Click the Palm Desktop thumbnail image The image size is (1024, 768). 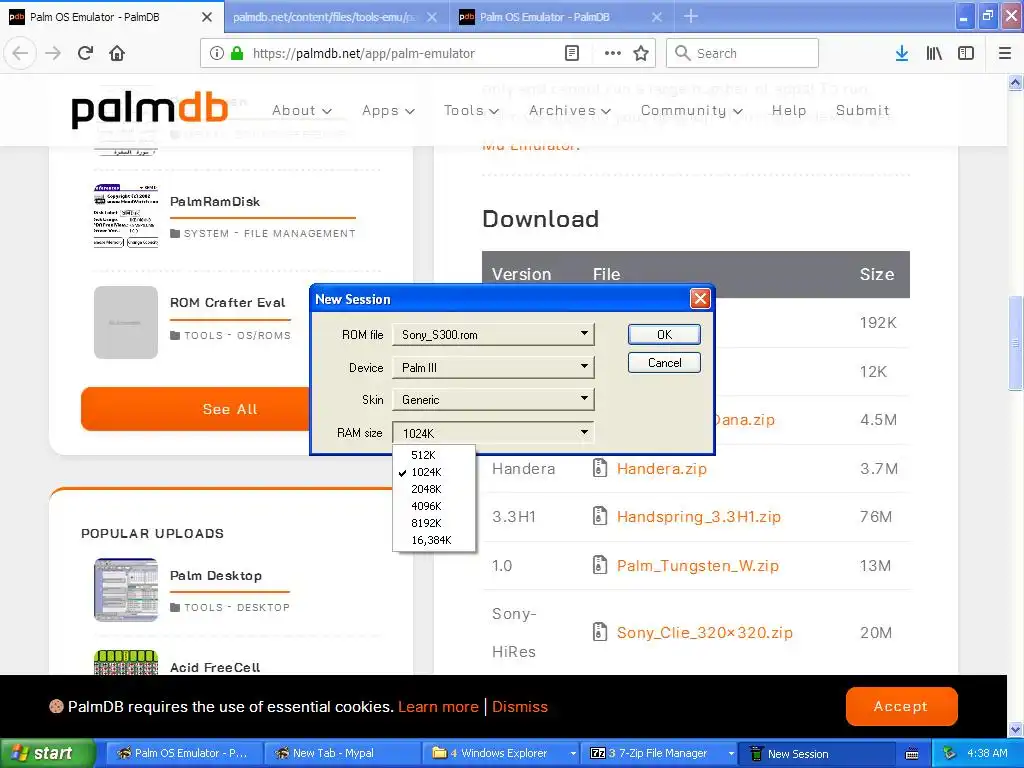pyautogui.click(x=126, y=590)
